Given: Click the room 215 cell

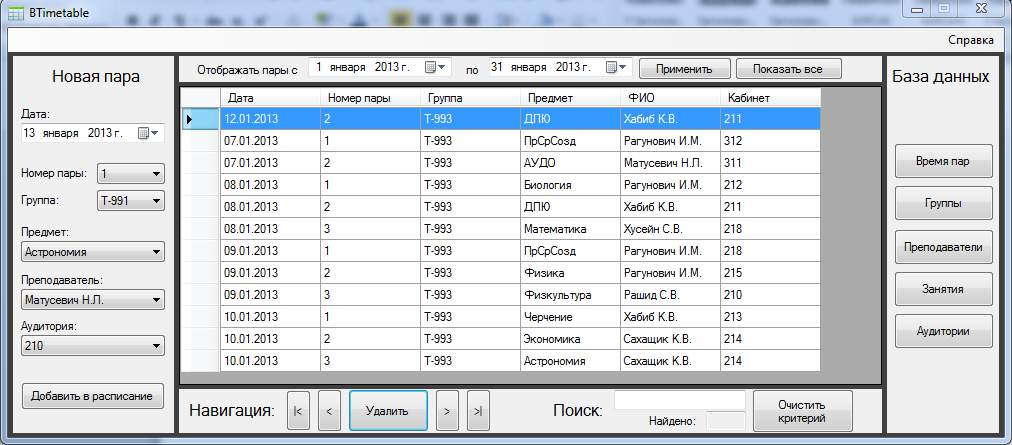Looking at the screenshot, I should coord(771,273).
